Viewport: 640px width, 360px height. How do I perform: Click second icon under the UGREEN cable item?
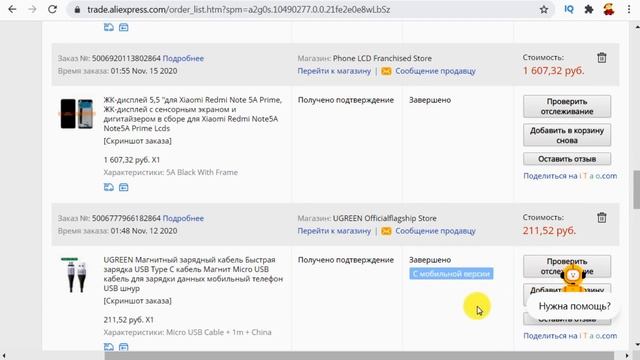[123, 347]
